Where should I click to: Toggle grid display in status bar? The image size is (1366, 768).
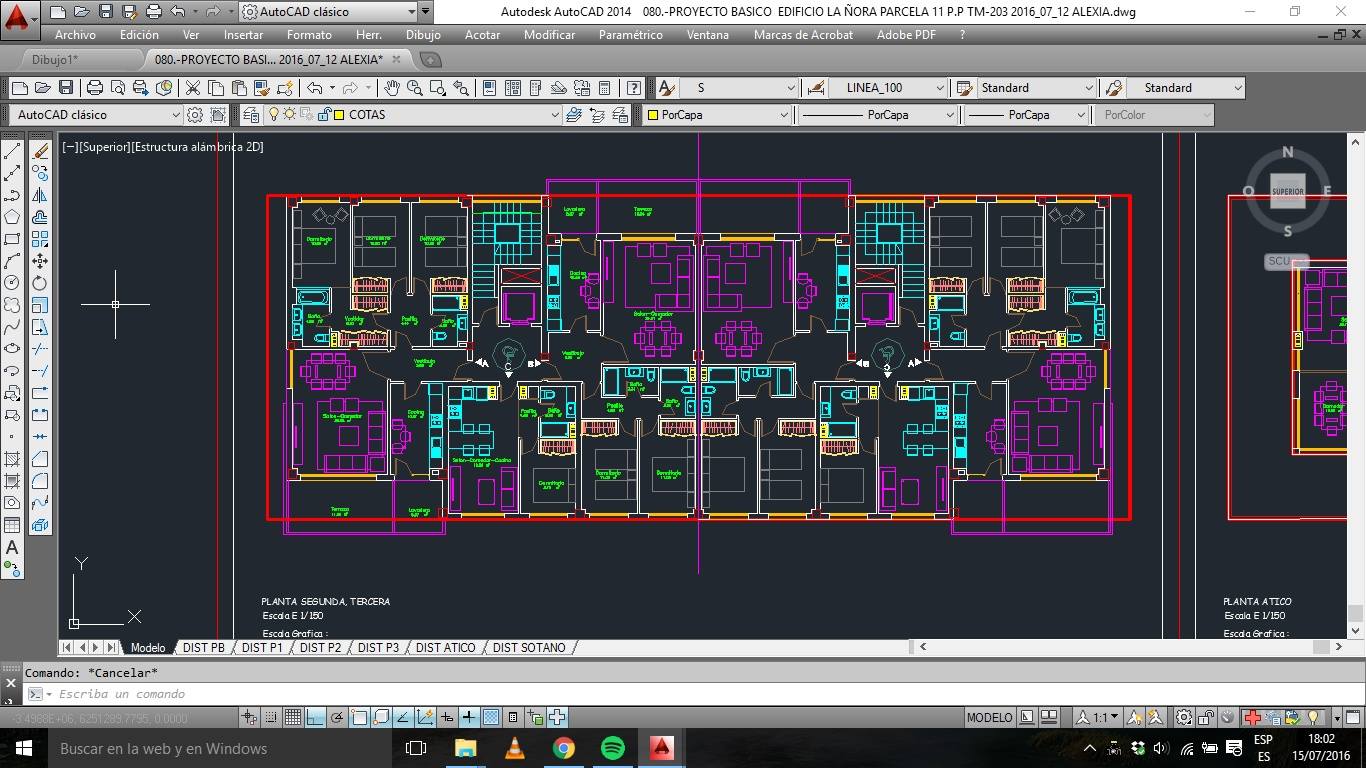point(293,717)
